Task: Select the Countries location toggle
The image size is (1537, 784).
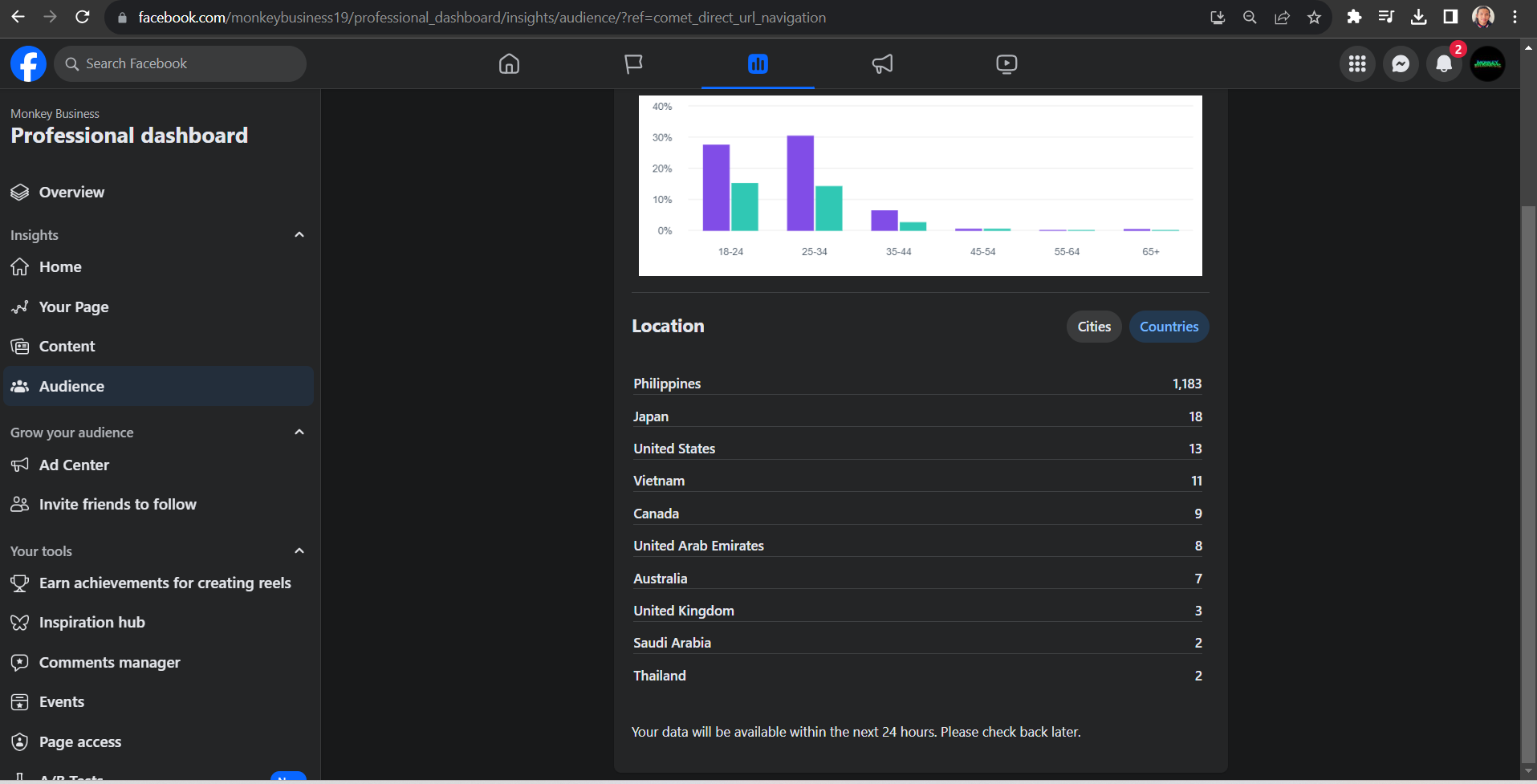Action: [1169, 327]
